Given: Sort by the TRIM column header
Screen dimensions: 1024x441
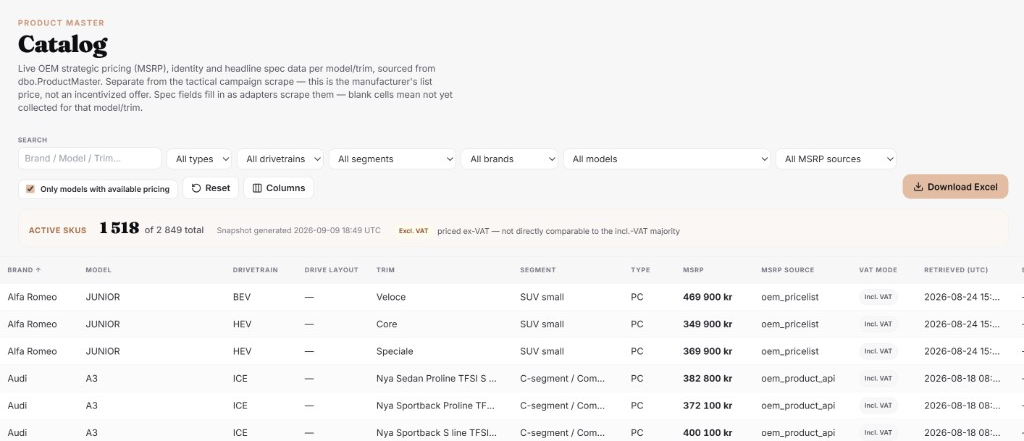Looking at the screenshot, I should click(x=385, y=270).
